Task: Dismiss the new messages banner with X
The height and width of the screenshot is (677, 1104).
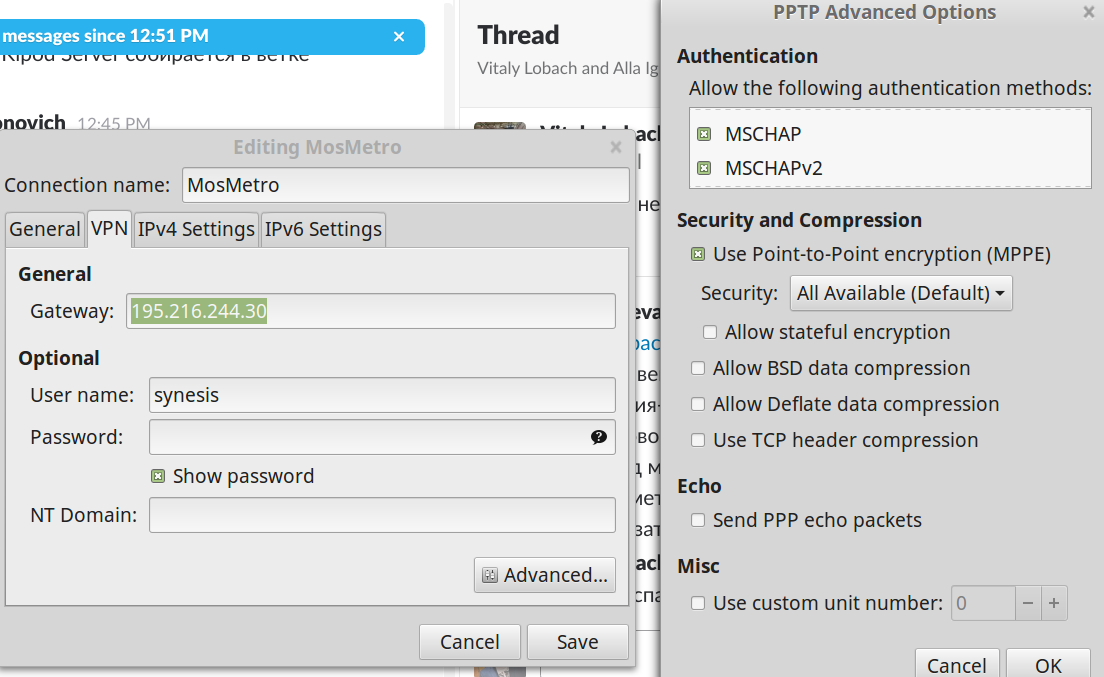Action: (x=399, y=36)
